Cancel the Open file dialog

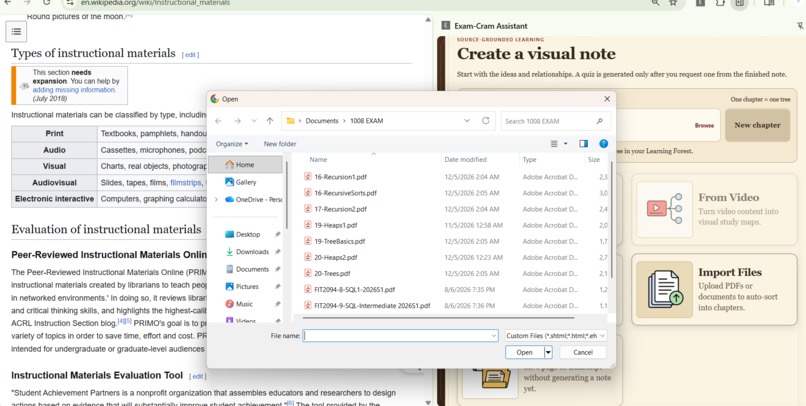[583, 353]
